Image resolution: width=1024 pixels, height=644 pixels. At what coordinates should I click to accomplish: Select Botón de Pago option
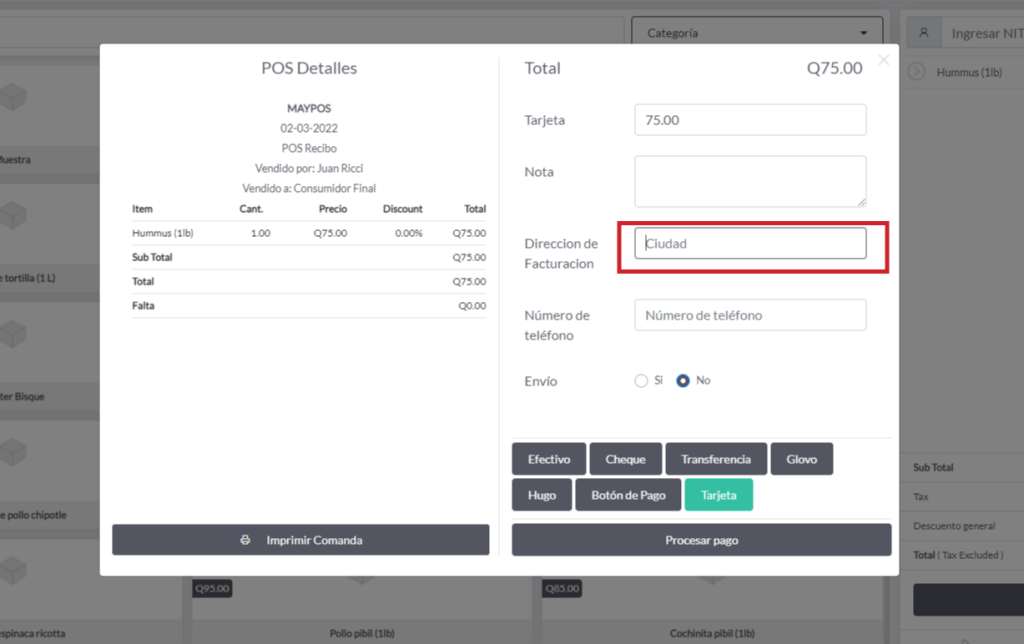[628, 495]
